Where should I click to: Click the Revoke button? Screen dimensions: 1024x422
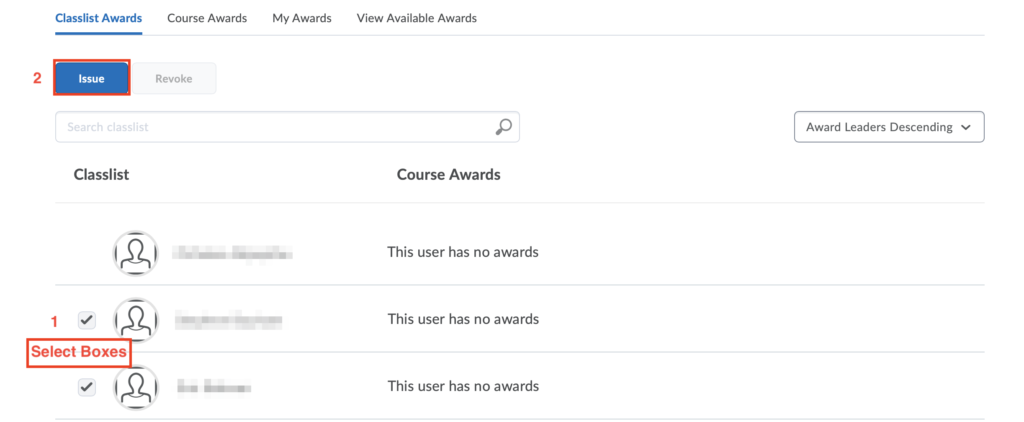(x=174, y=78)
